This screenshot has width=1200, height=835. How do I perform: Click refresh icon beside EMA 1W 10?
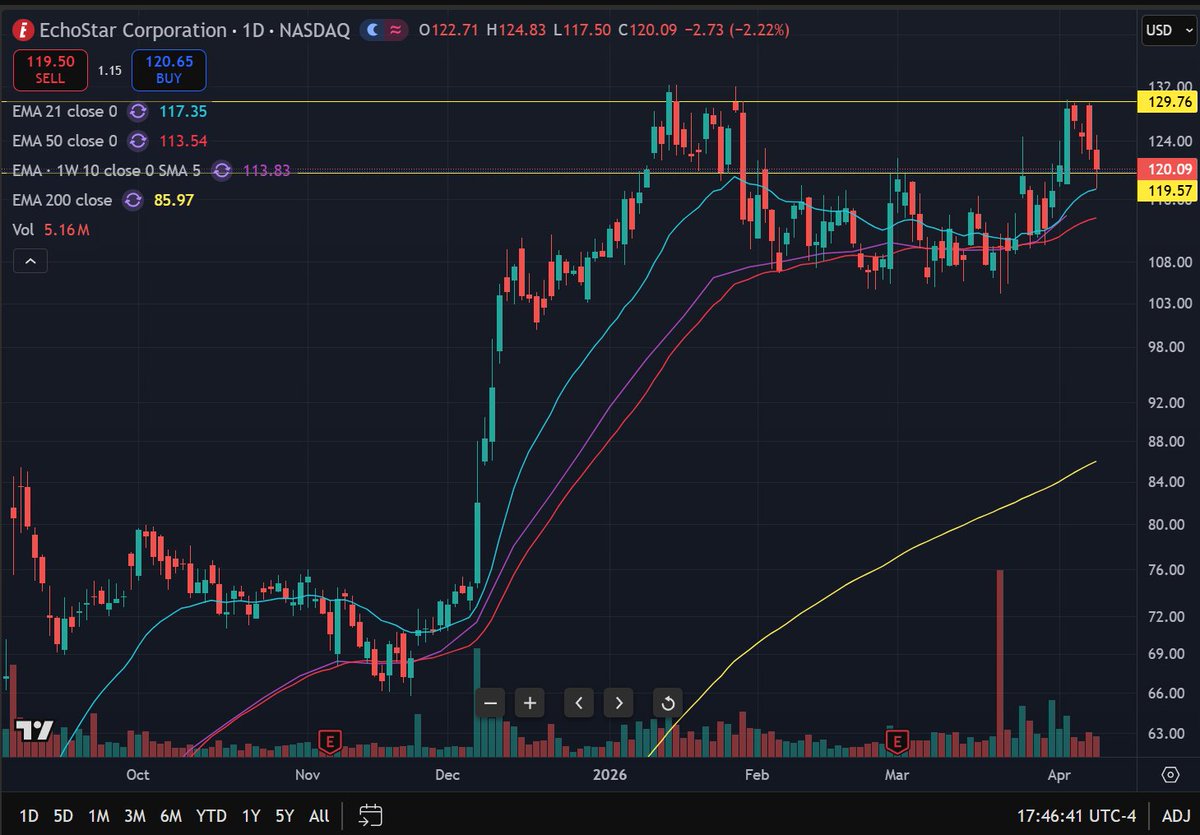(222, 171)
